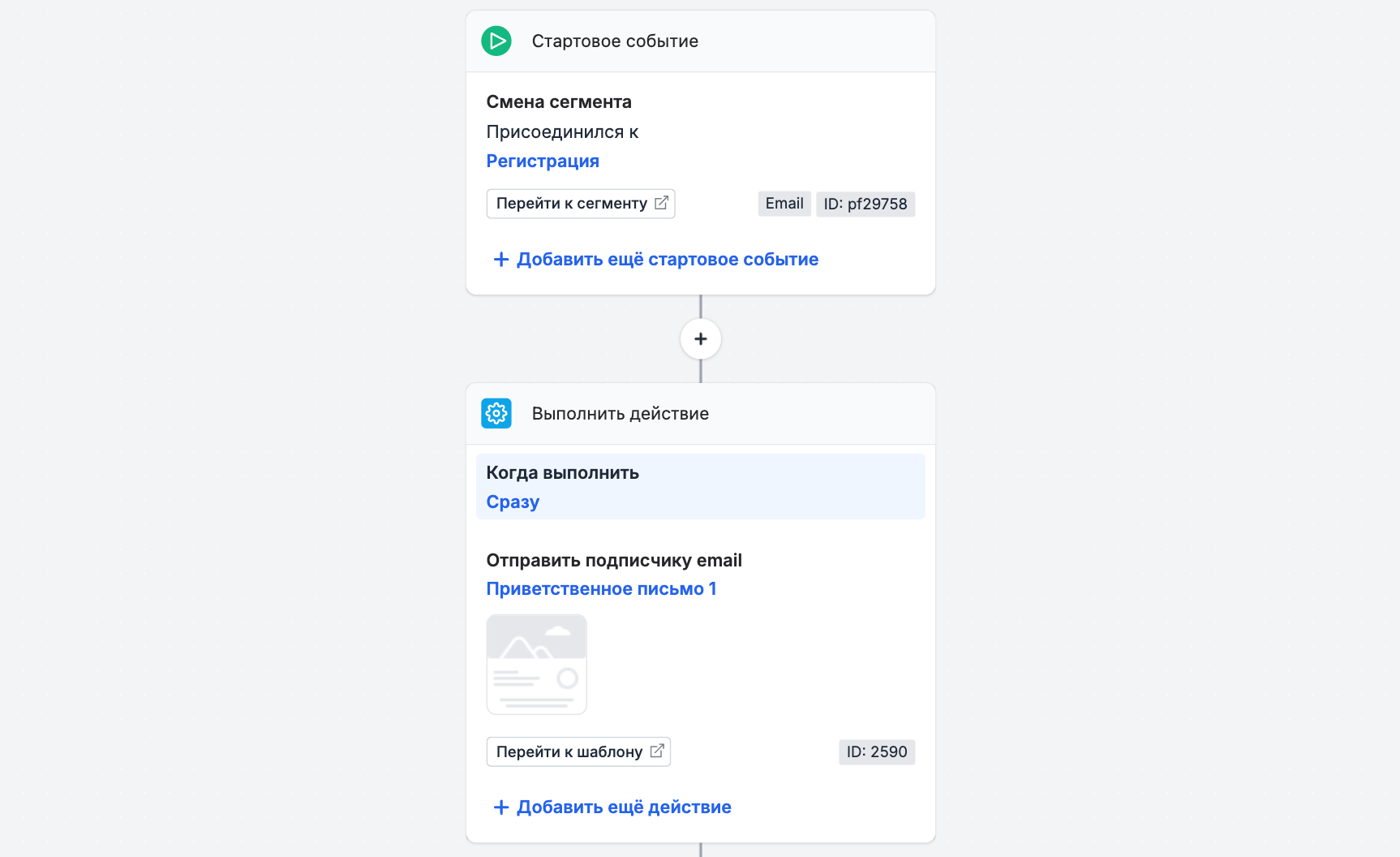Click the 'ID: pf29758' badge

click(x=865, y=204)
